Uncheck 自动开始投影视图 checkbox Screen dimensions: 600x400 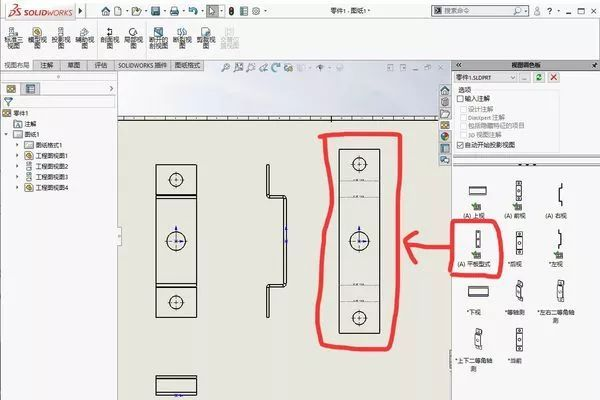click(460, 145)
